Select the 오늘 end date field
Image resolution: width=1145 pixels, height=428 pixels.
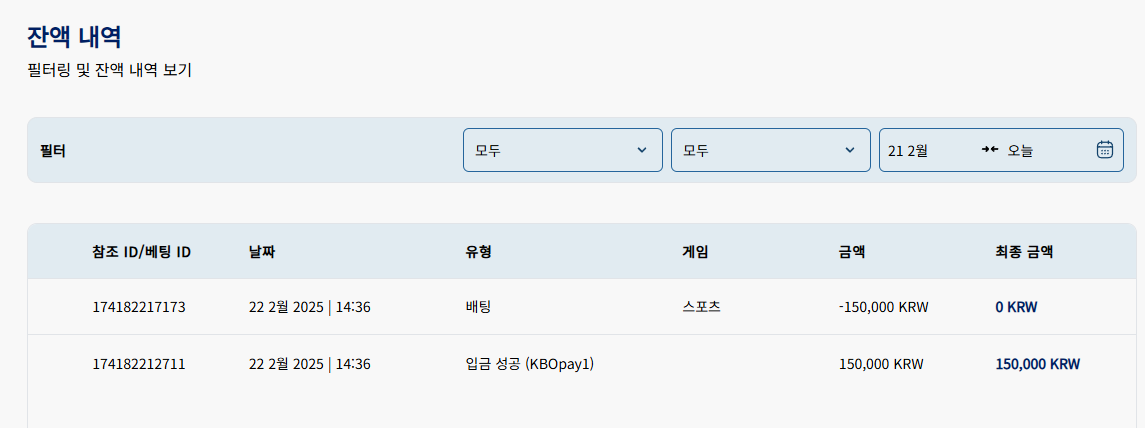(x=1020, y=150)
